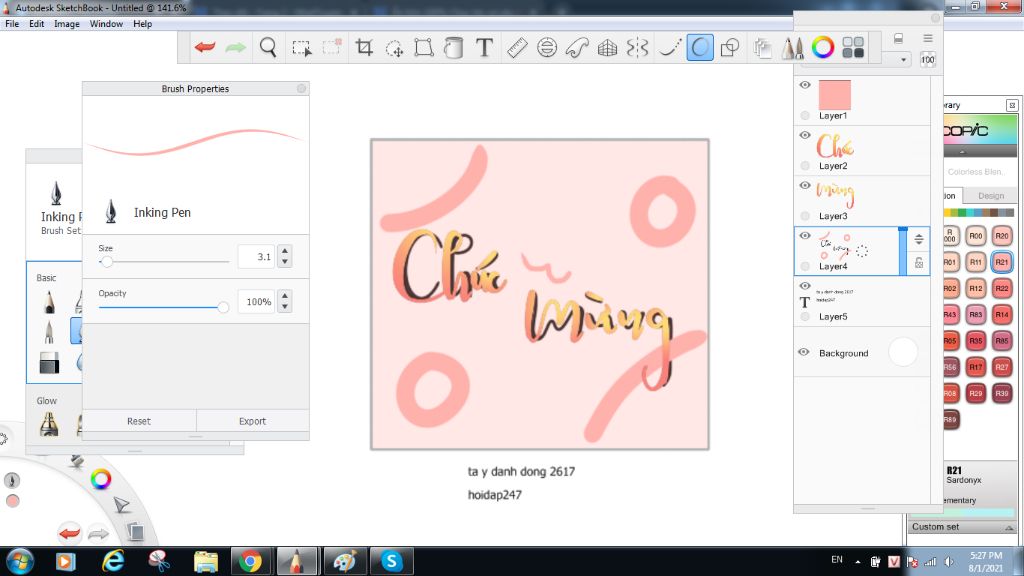This screenshot has height=576, width=1024.
Task: Close the Brush Properties panel
Action: pyautogui.click(x=301, y=88)
